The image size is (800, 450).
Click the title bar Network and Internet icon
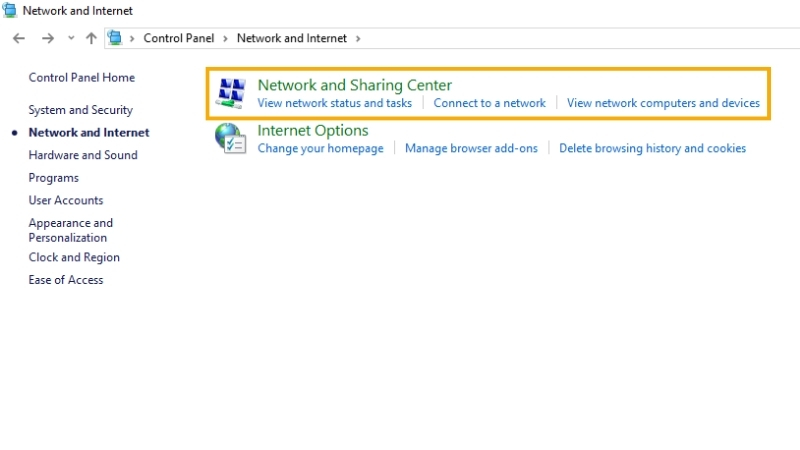point(10,10)
